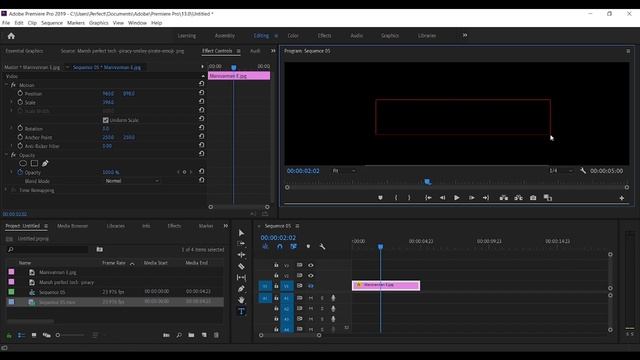640x360 pixels.
Task: Toggle Position animation stopwatch
Action: tap(20, 93)
